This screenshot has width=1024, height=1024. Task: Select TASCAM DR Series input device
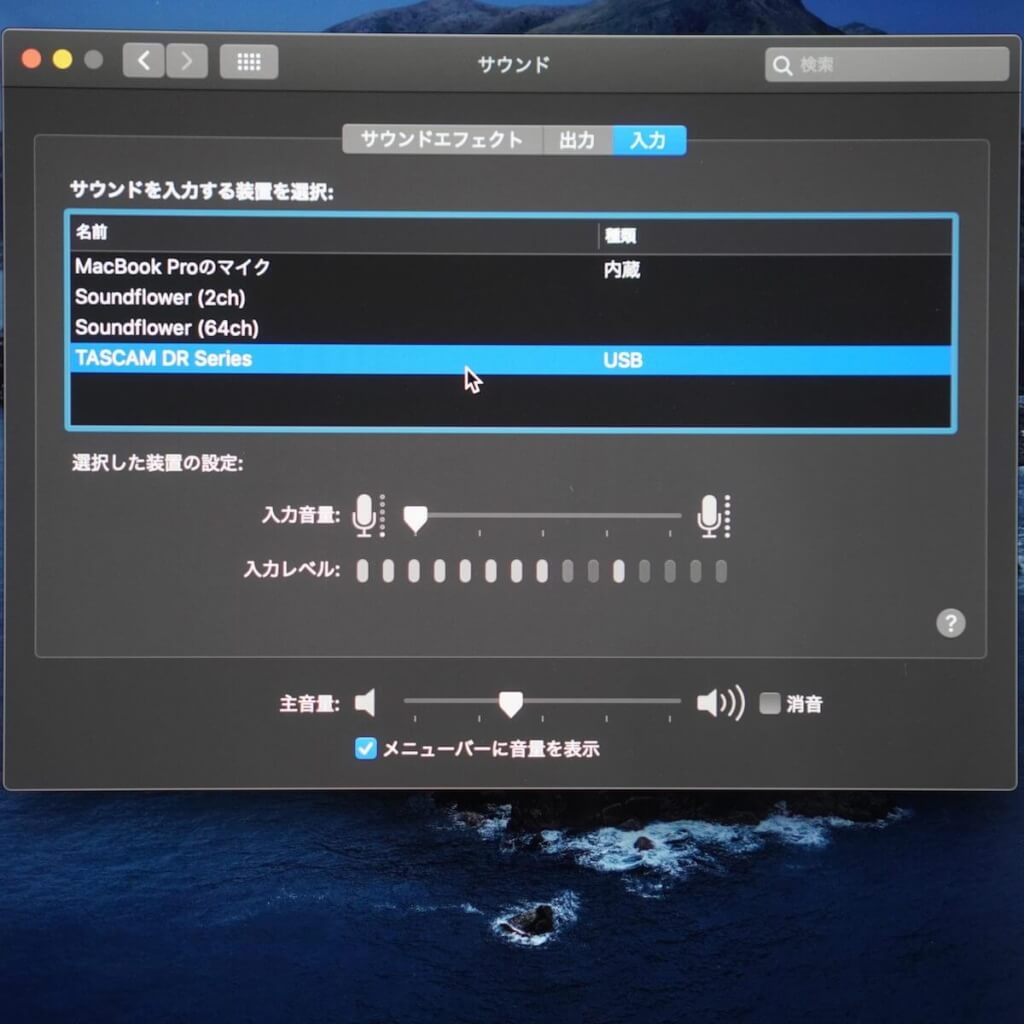pos(511,359)
